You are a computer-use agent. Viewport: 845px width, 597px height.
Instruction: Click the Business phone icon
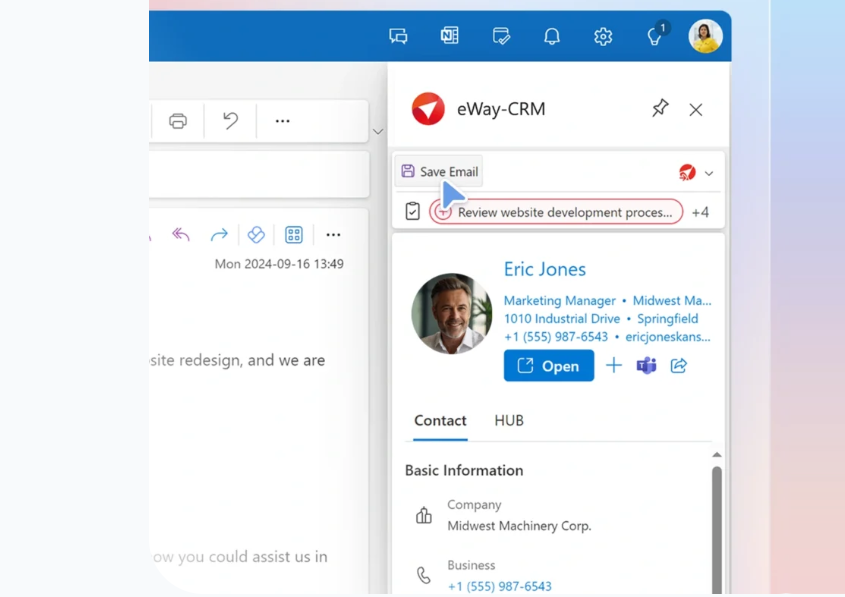(x=424, y=575)
